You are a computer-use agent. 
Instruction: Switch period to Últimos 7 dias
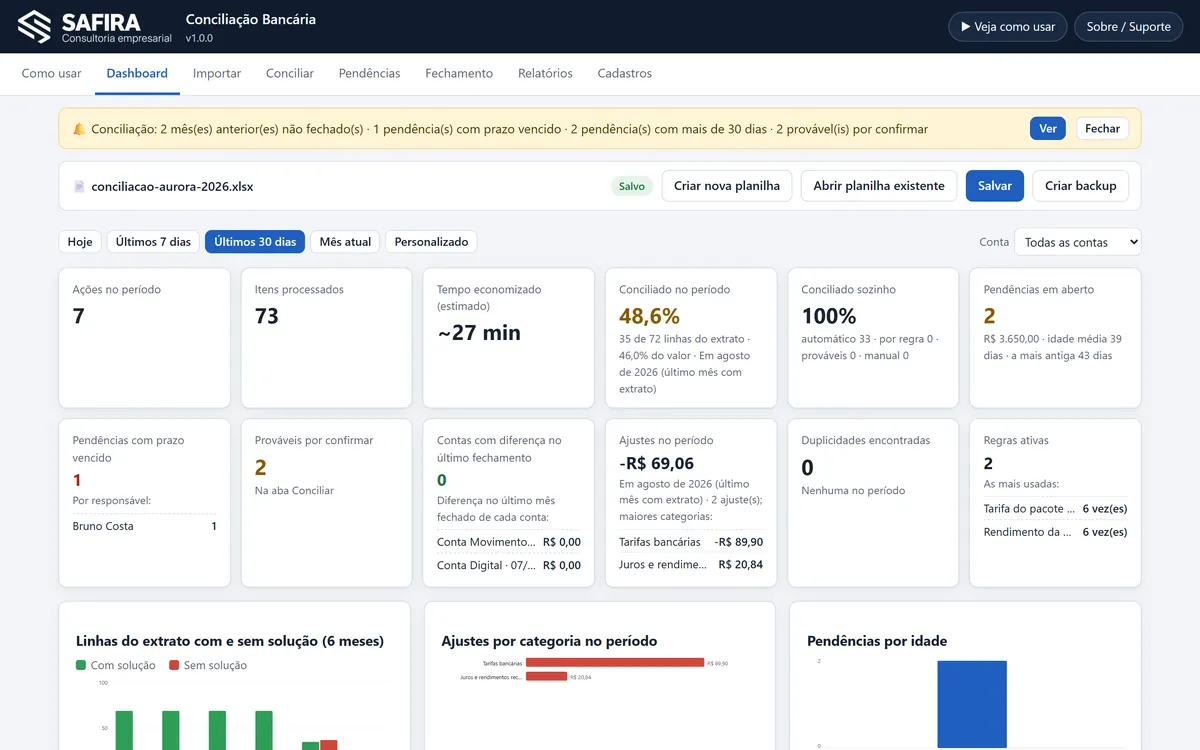click(153, 242)
